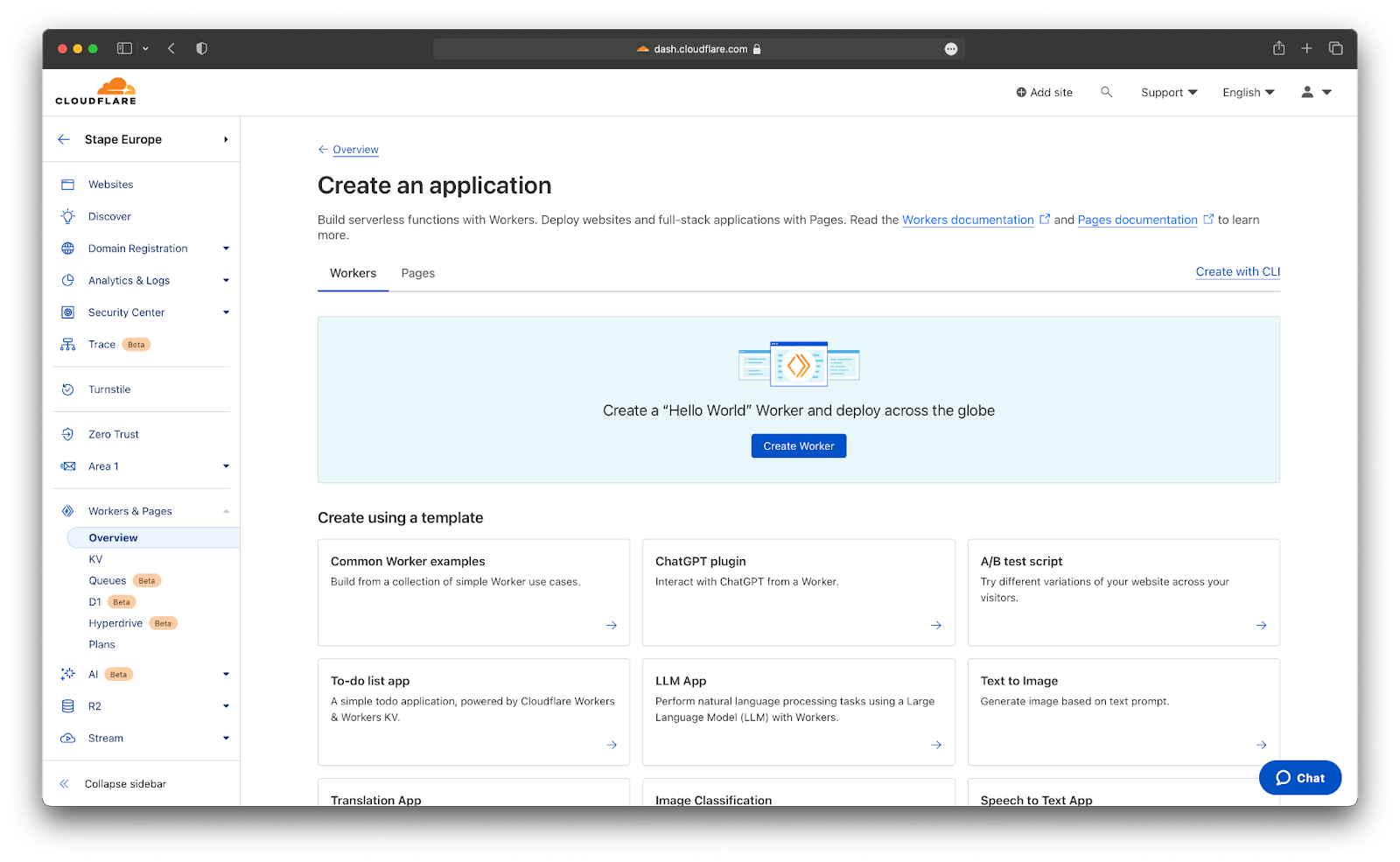Click the Security Center icon
1400x862 pixels.
pyautogui.click(x=67, y=312)
